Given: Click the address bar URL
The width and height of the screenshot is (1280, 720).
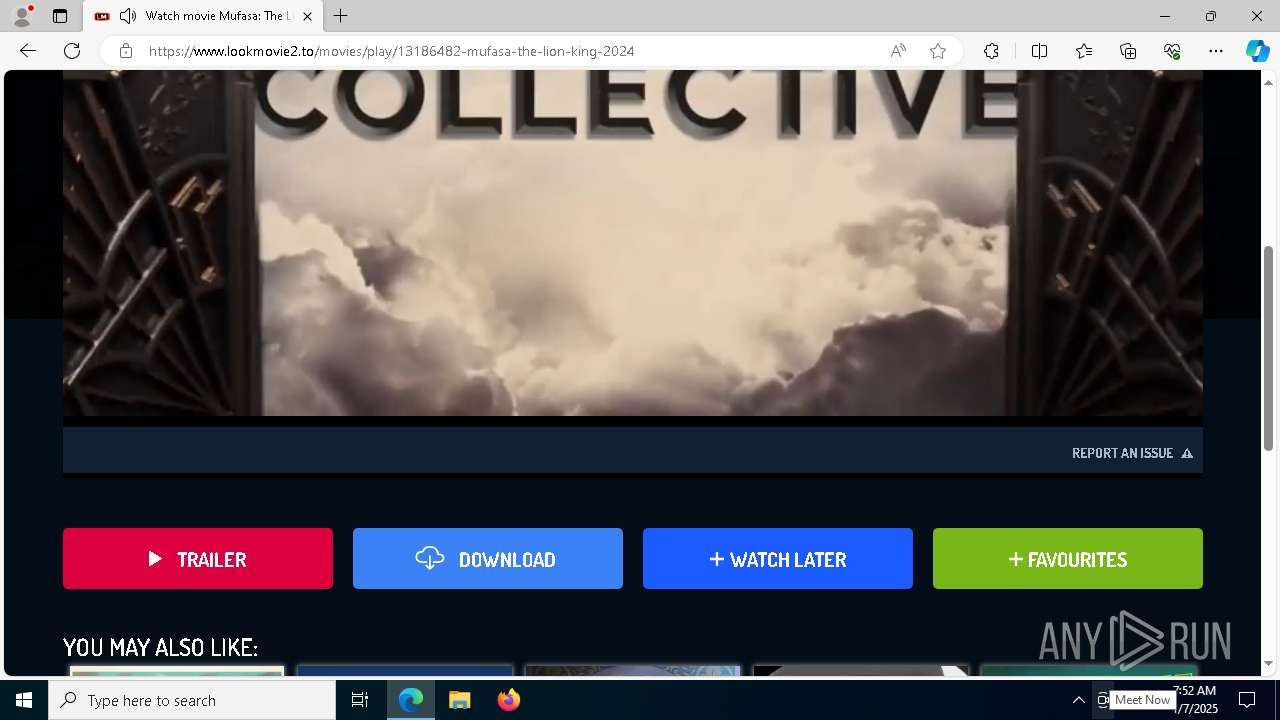Looking at the screenshot, I should point(392,51).
